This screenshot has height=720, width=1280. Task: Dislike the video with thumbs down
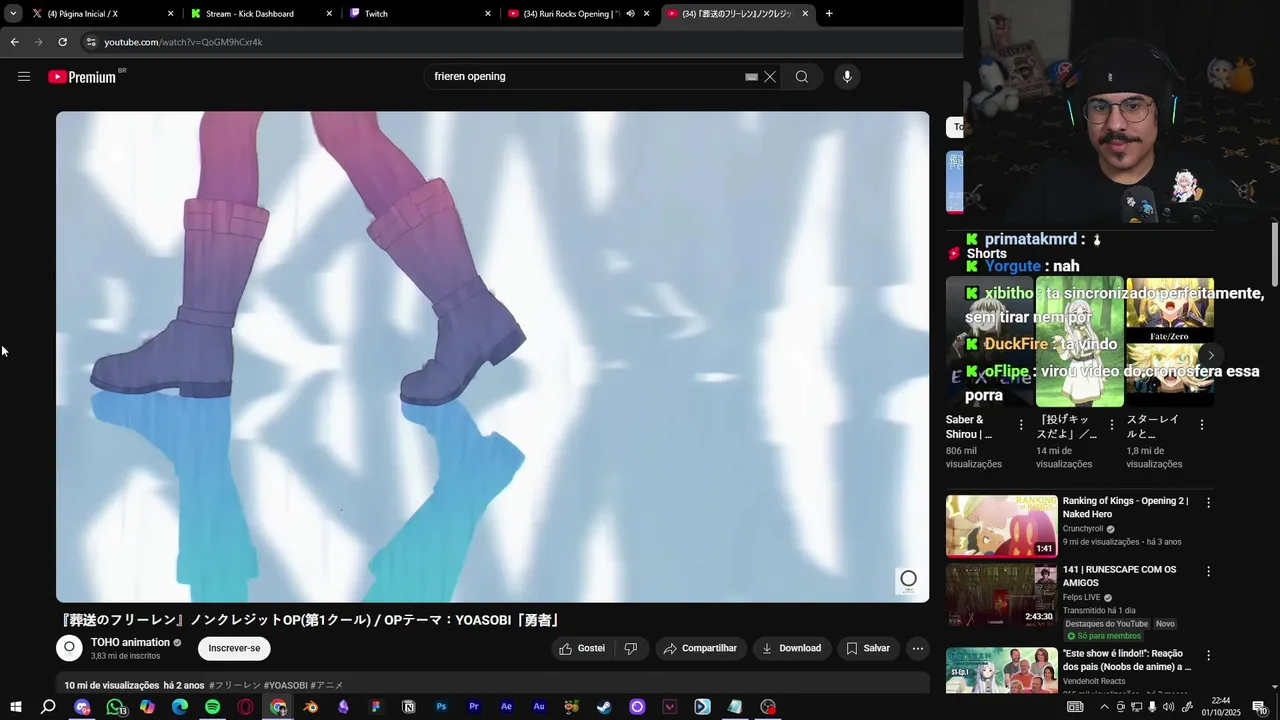[631, 648]
